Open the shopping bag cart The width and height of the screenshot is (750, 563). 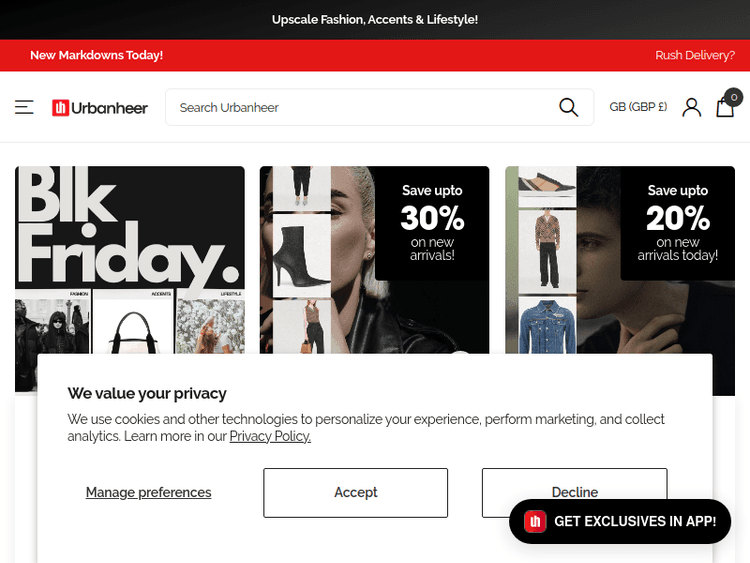725,107
